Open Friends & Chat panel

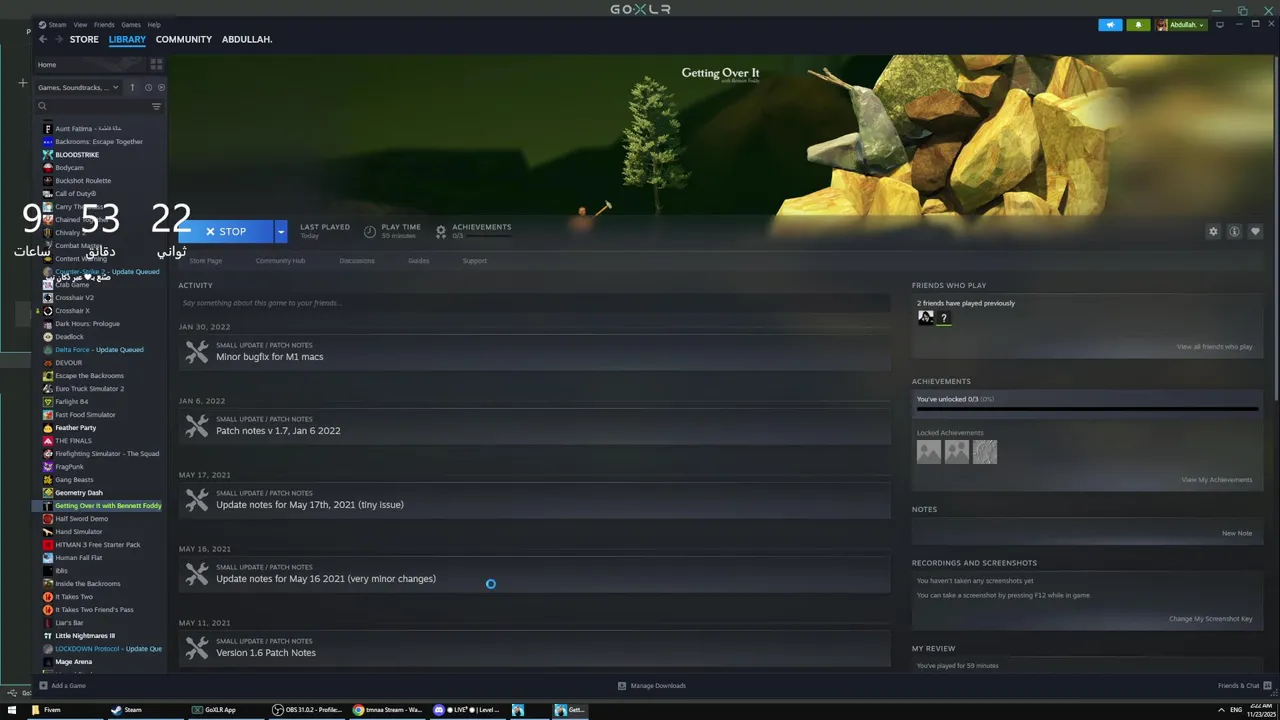(x=1244, y=686)
